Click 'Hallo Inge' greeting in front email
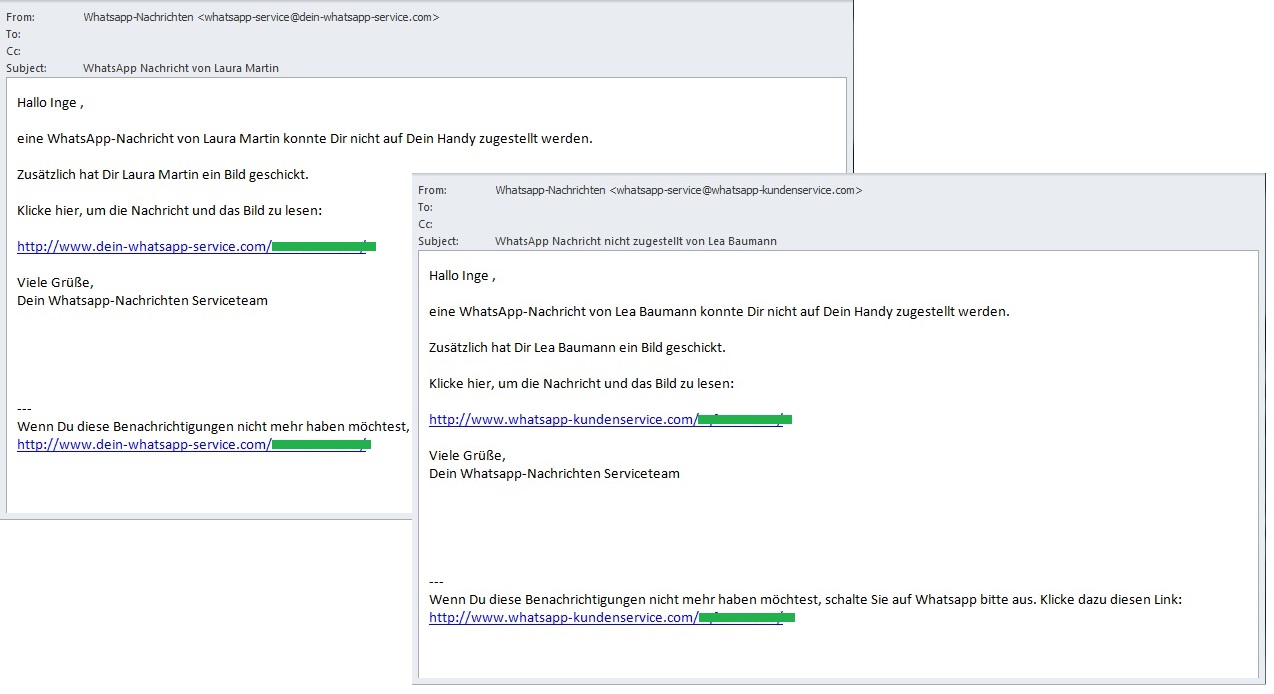The image size is (1274, 694). coord(462,275)
